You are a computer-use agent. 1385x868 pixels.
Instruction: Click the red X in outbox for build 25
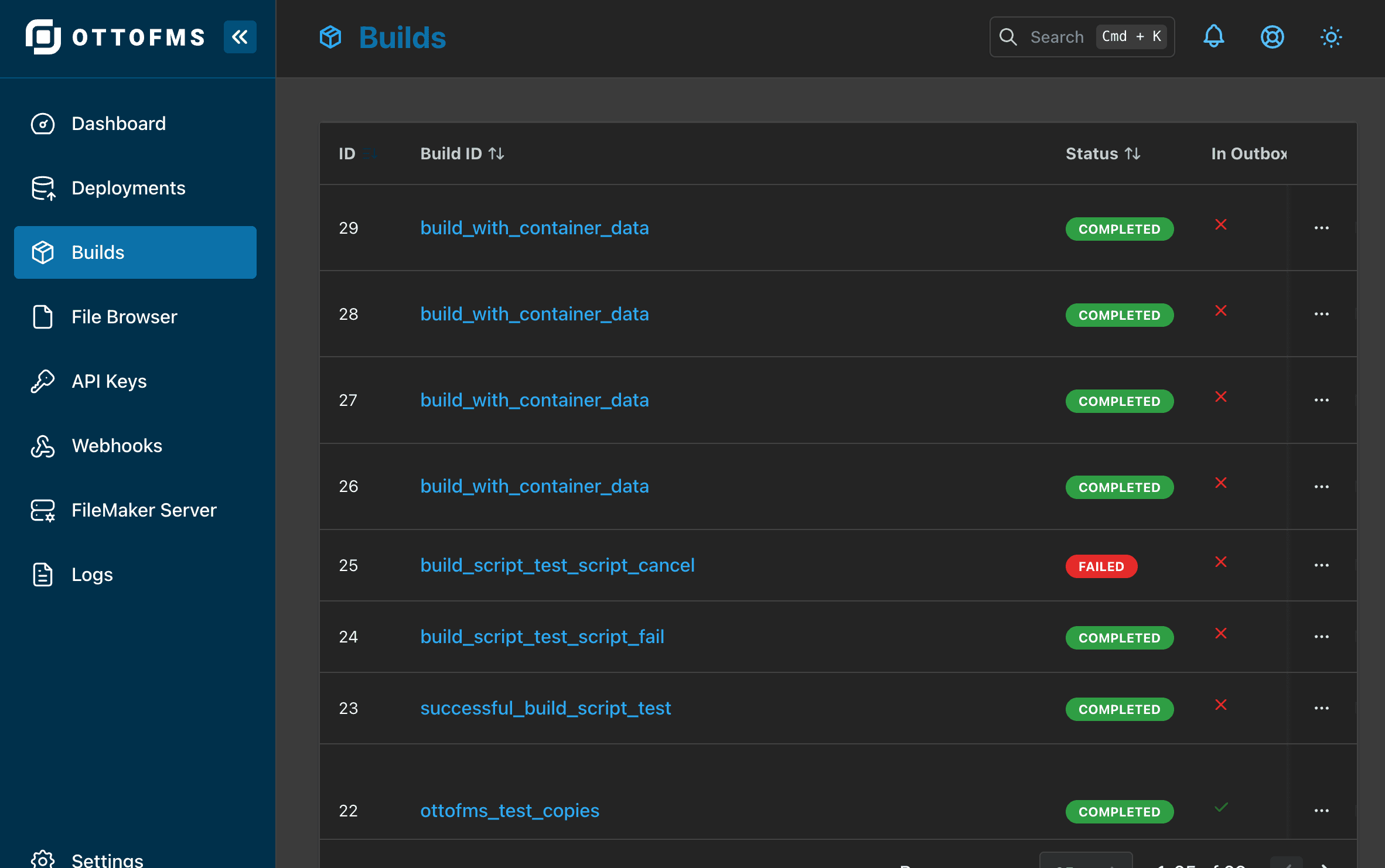(1222, 562)
